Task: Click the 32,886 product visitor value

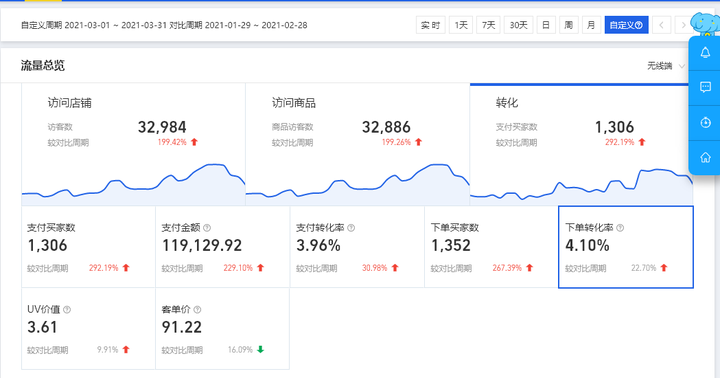Action: tap(386, 127)
